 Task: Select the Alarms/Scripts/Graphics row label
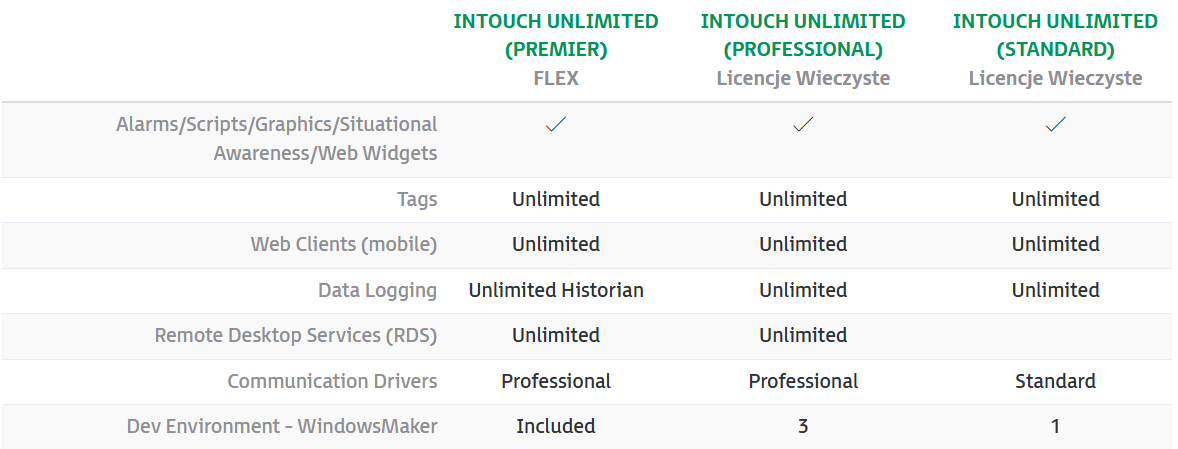[x=277, y=139]
